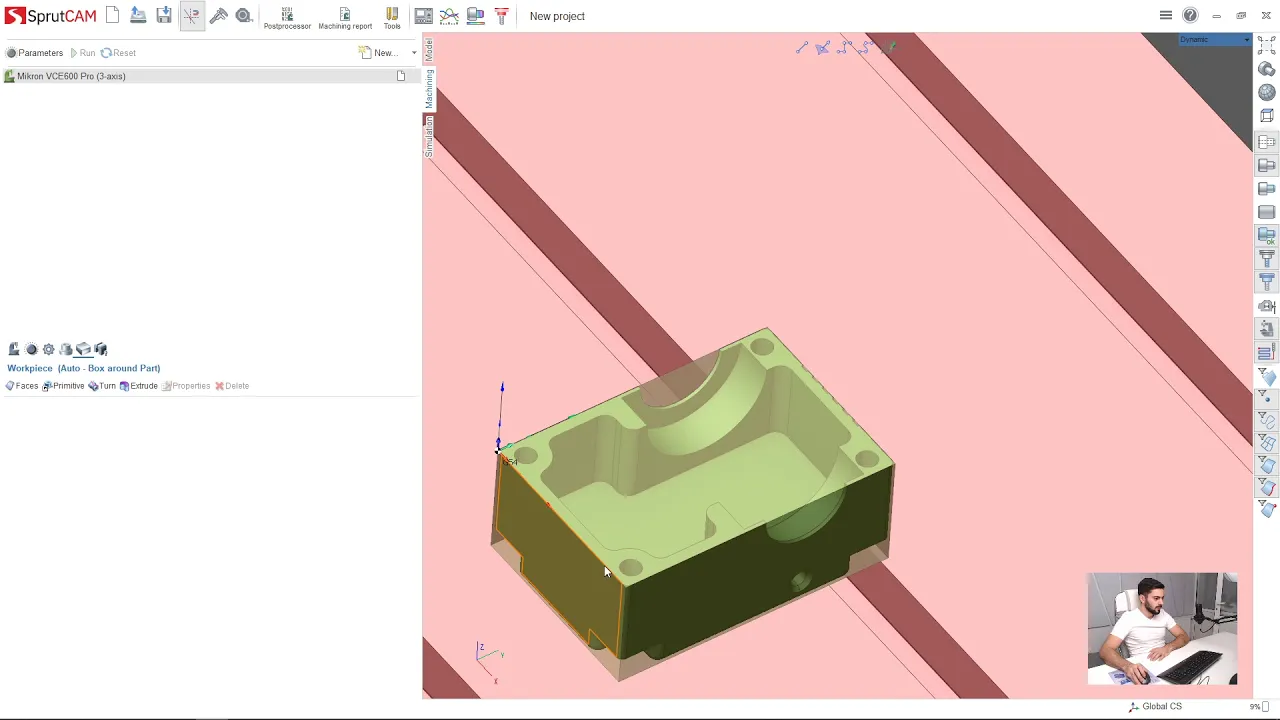The image size is (1280, 720).
Task: Click the red milling tool icon
Action: tap(501, 16)
